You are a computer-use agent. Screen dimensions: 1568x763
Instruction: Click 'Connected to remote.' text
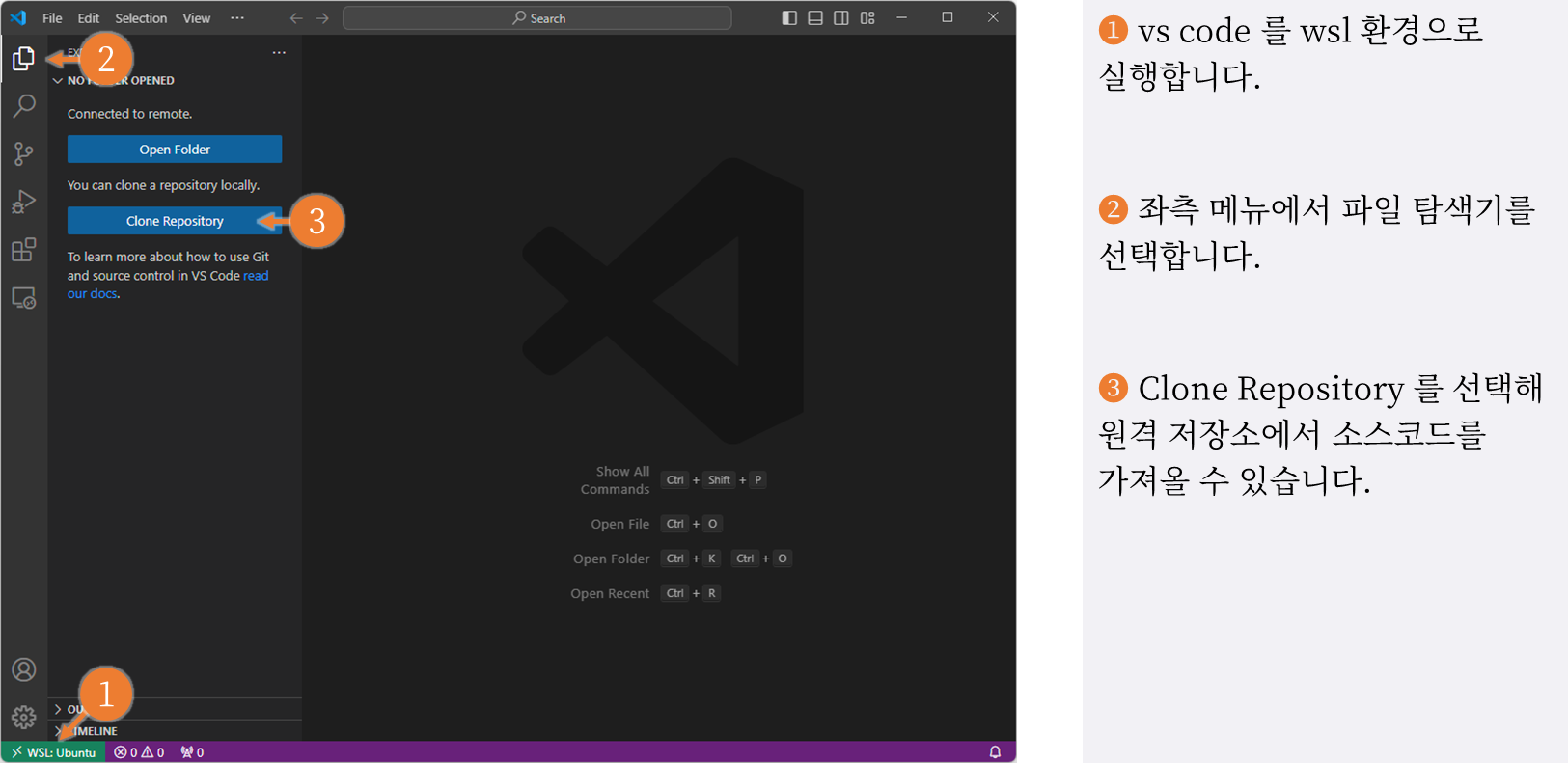pos(129,114)
